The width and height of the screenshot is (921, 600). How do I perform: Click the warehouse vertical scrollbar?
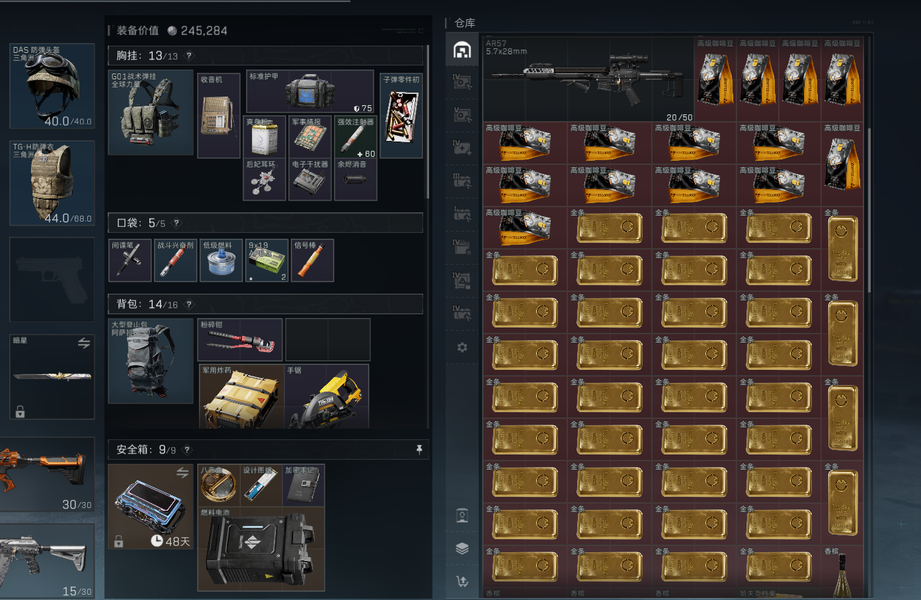pos(869,210)
